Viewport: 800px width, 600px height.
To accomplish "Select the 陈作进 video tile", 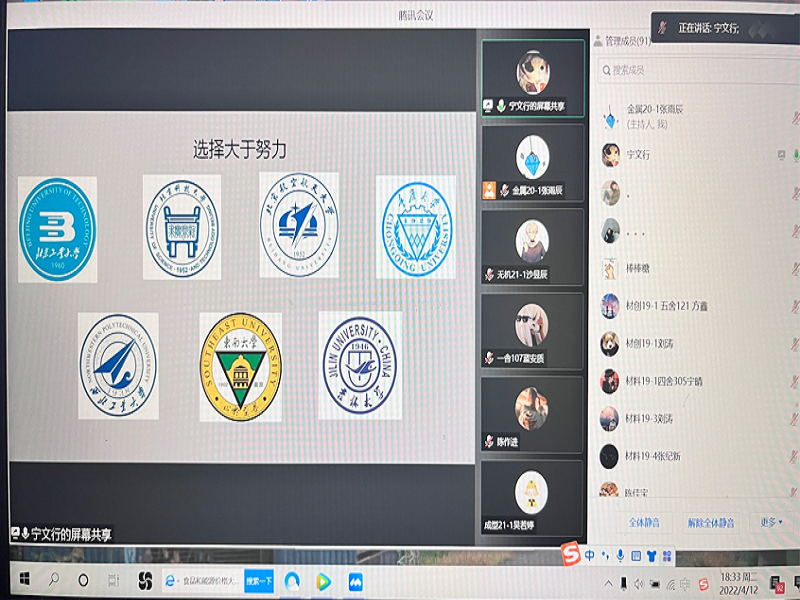I will (533, 415).
